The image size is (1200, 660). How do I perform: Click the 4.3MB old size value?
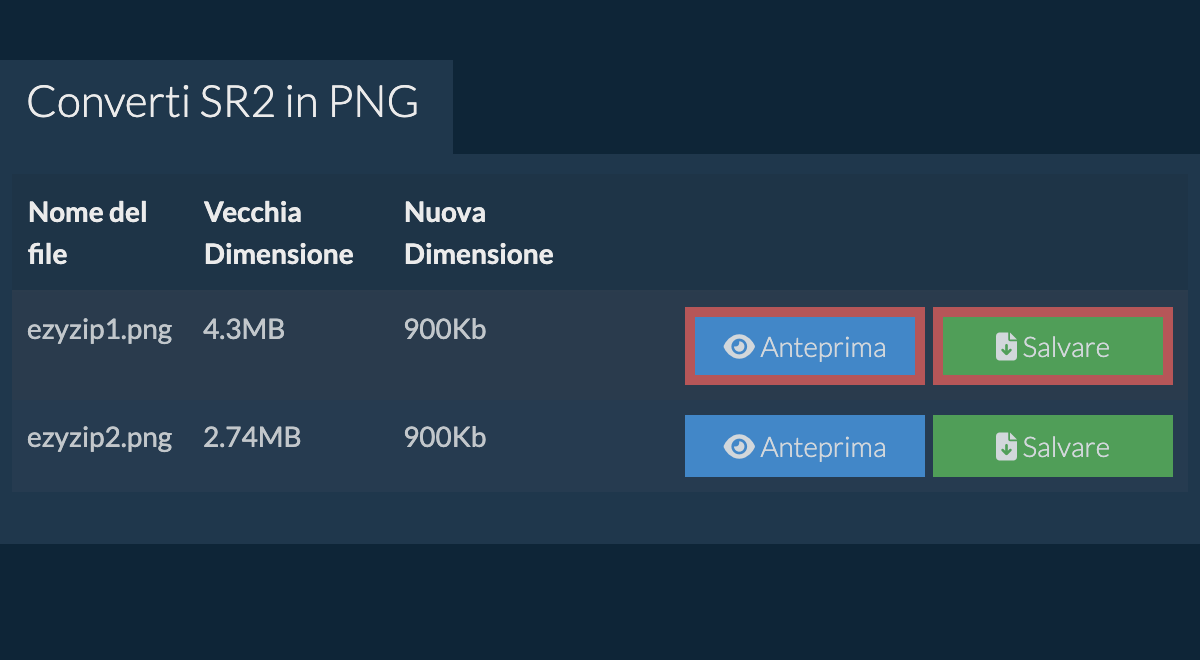pos(244,330)
